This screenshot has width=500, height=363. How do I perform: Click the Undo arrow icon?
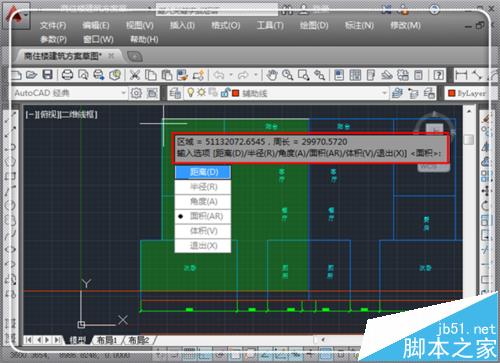point(219,75)
